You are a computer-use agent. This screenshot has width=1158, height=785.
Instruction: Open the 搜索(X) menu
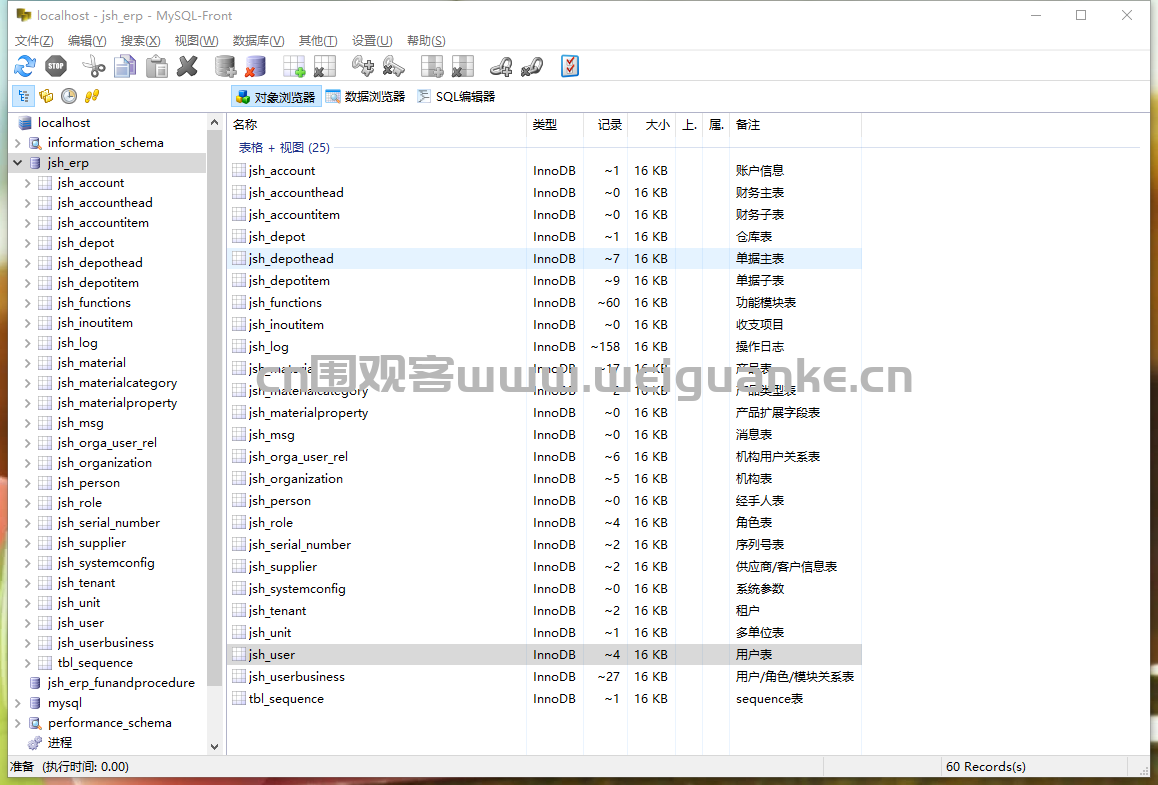(140, 41)
